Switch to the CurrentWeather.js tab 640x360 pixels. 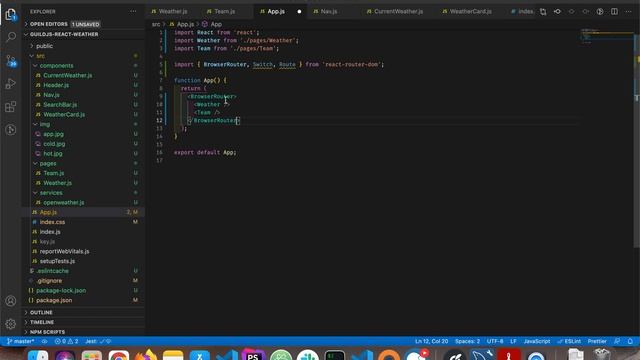[398, 11]
